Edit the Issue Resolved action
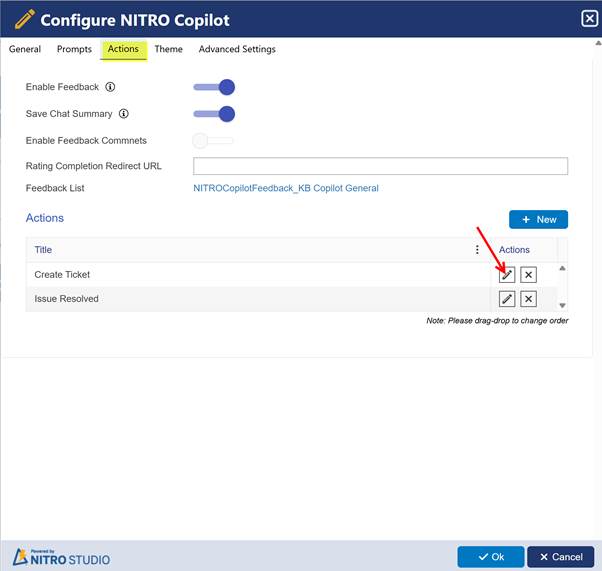This screenshot has height=571, width=602. click(x=507, y=299)
